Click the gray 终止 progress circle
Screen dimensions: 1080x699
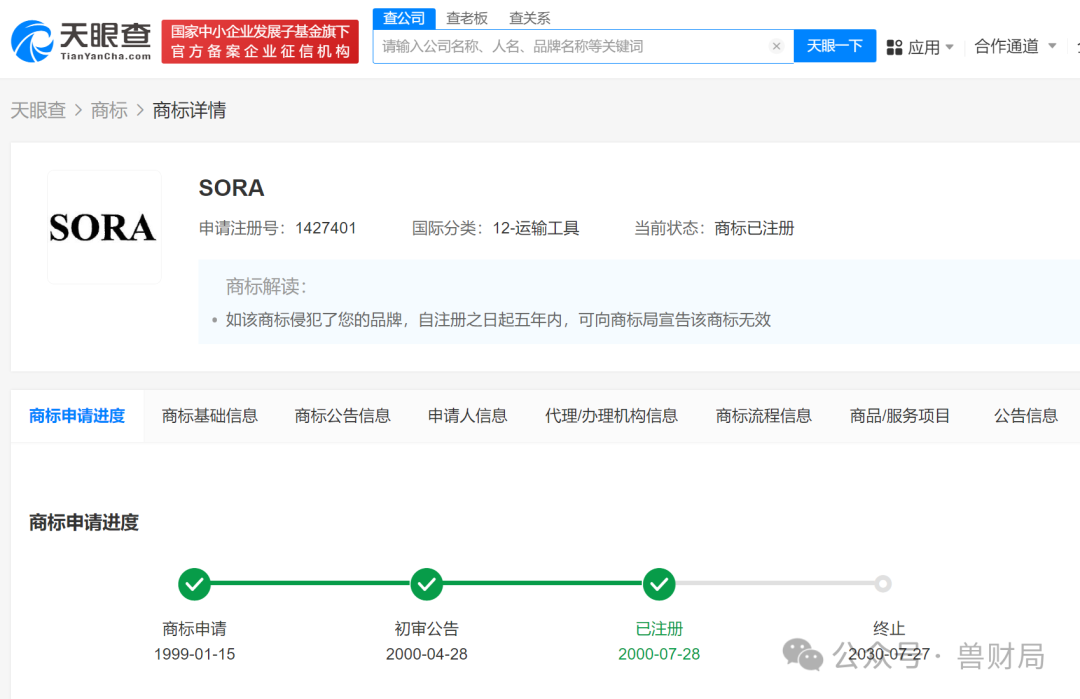[882, 584]
